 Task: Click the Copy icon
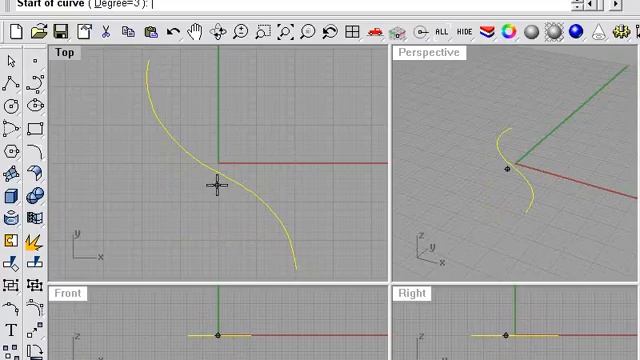click(x=128, y=32)
